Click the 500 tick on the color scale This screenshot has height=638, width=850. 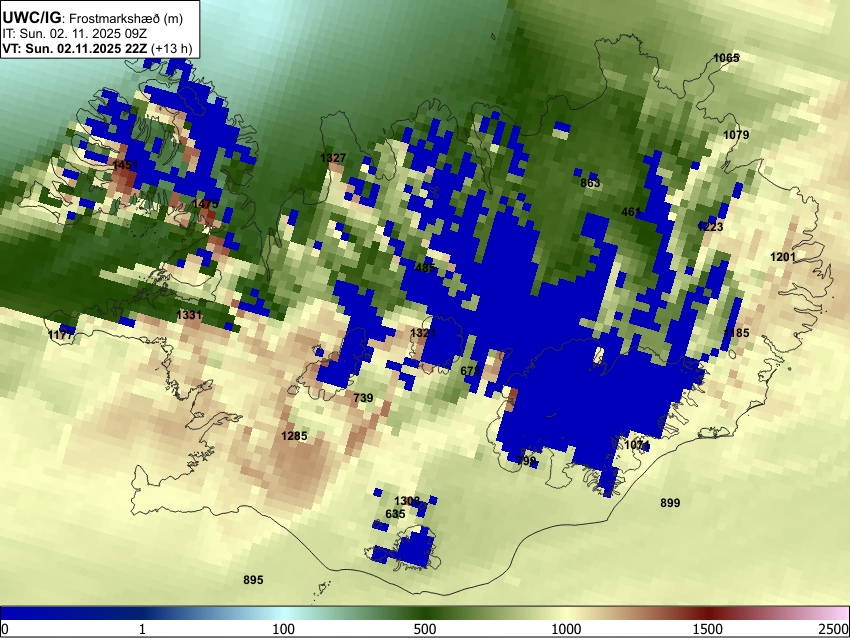coord(425,629)
